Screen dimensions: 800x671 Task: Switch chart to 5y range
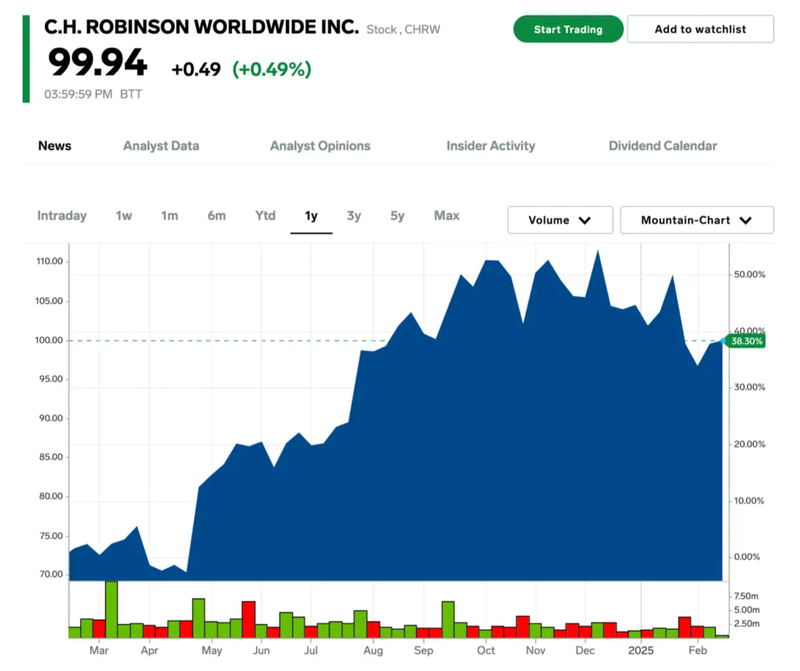tap(397, 216)
